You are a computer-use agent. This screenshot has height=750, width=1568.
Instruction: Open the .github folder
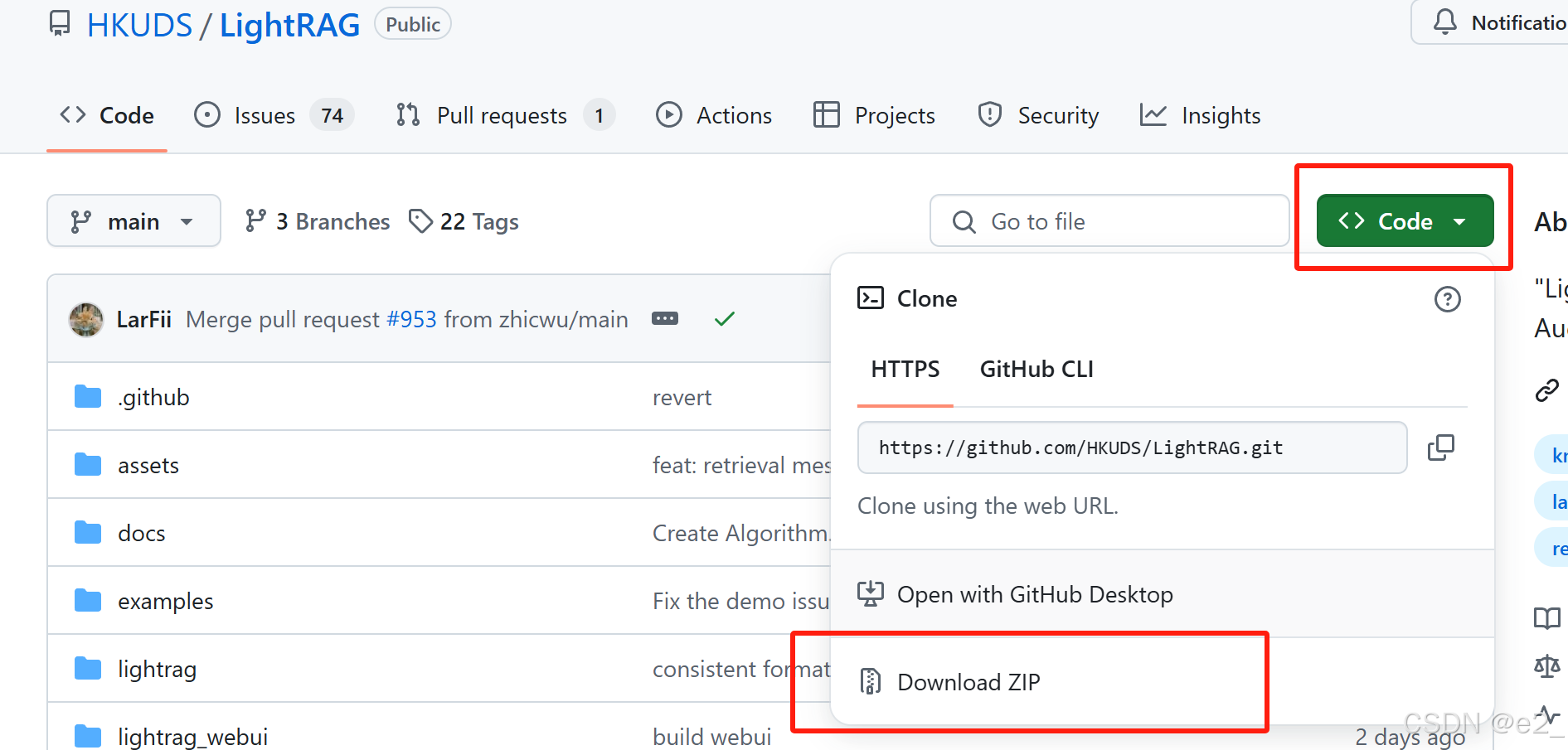153,397
